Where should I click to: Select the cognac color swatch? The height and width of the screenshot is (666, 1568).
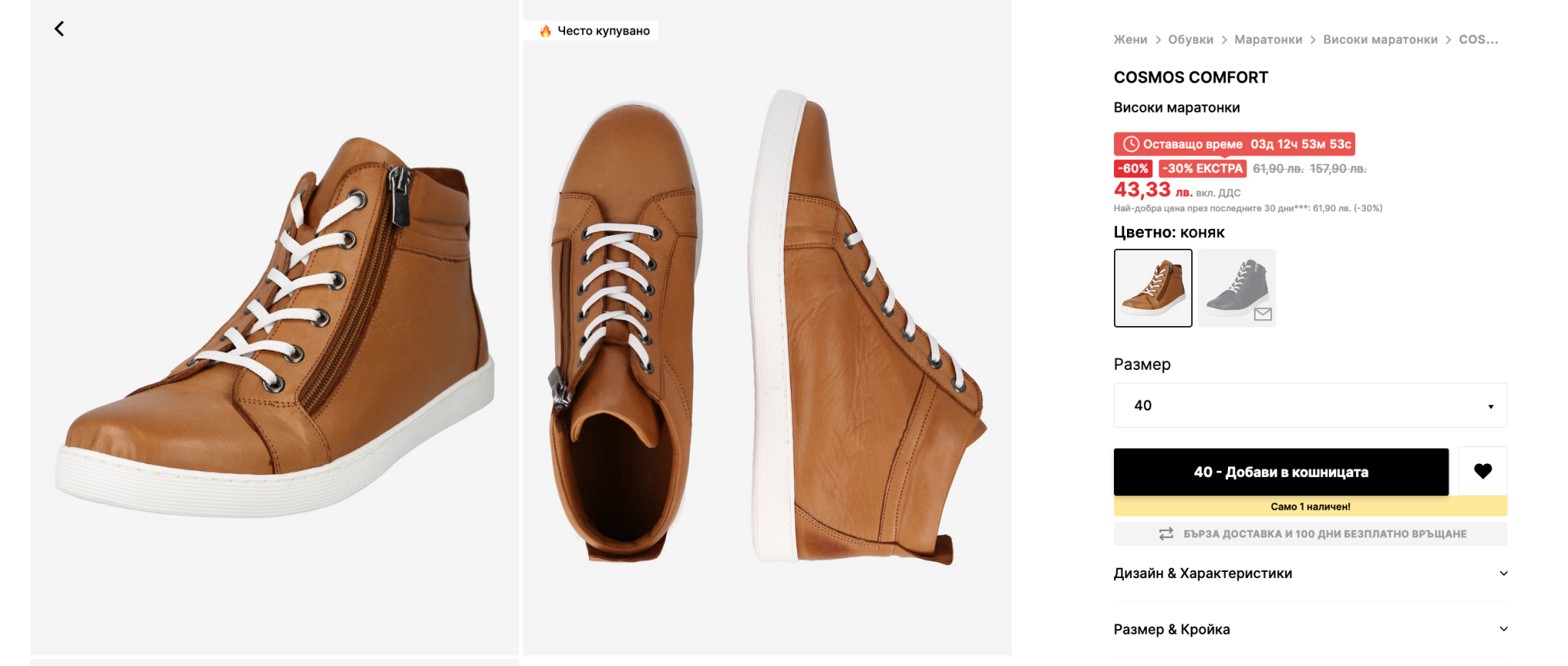click(x=1152, y=288)
